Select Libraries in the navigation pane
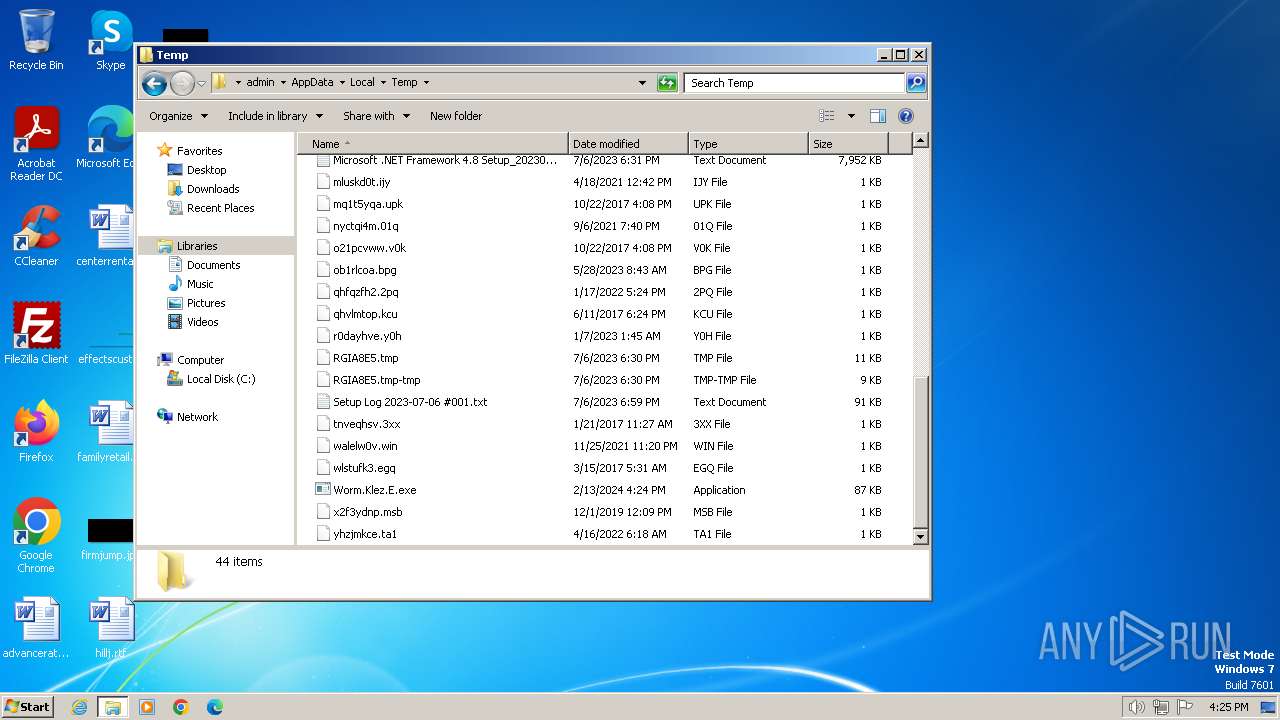 [197, 246]
